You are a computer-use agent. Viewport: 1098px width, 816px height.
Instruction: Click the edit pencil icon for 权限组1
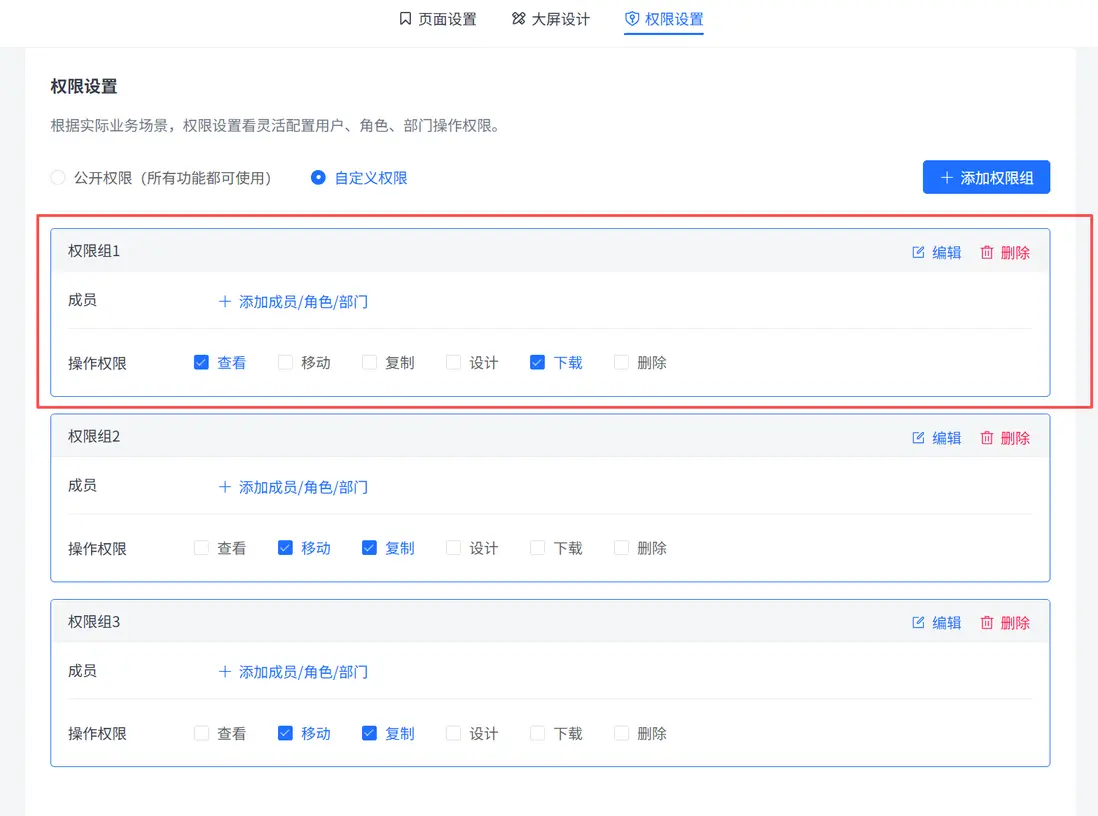click(918, 252)
